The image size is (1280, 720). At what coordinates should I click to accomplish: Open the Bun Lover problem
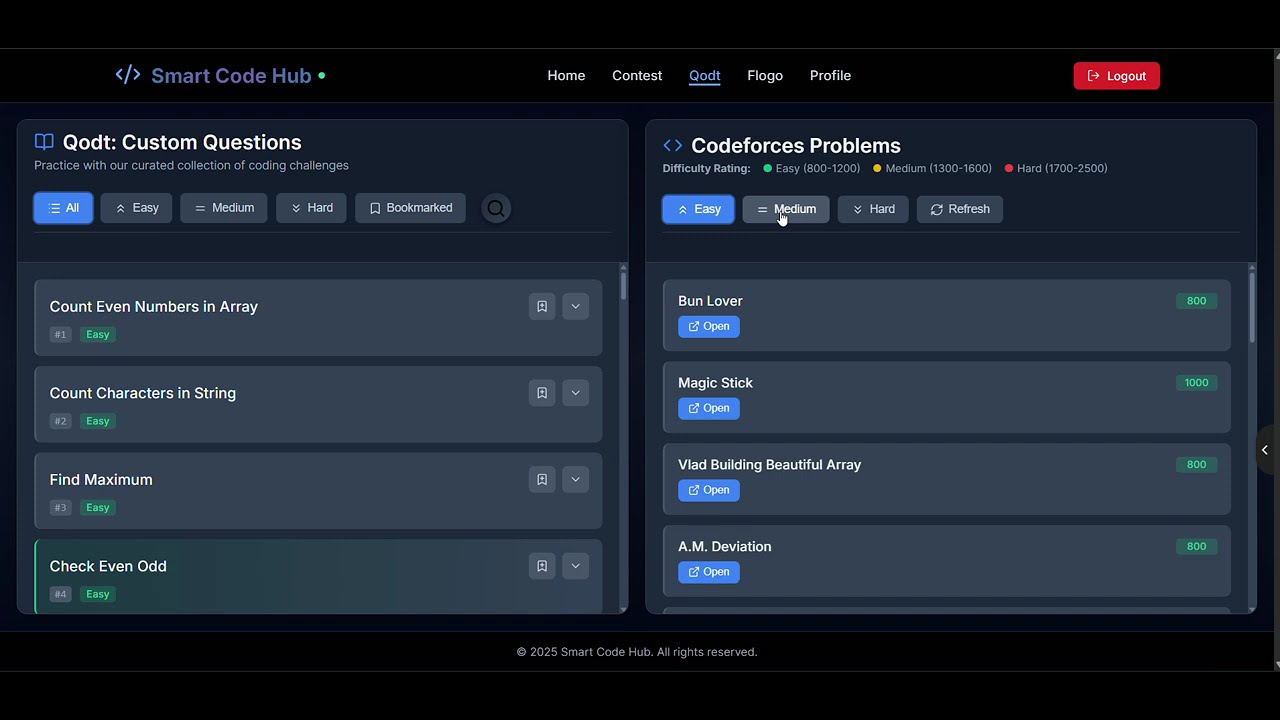pyautogui.click(x=709, y=326)
